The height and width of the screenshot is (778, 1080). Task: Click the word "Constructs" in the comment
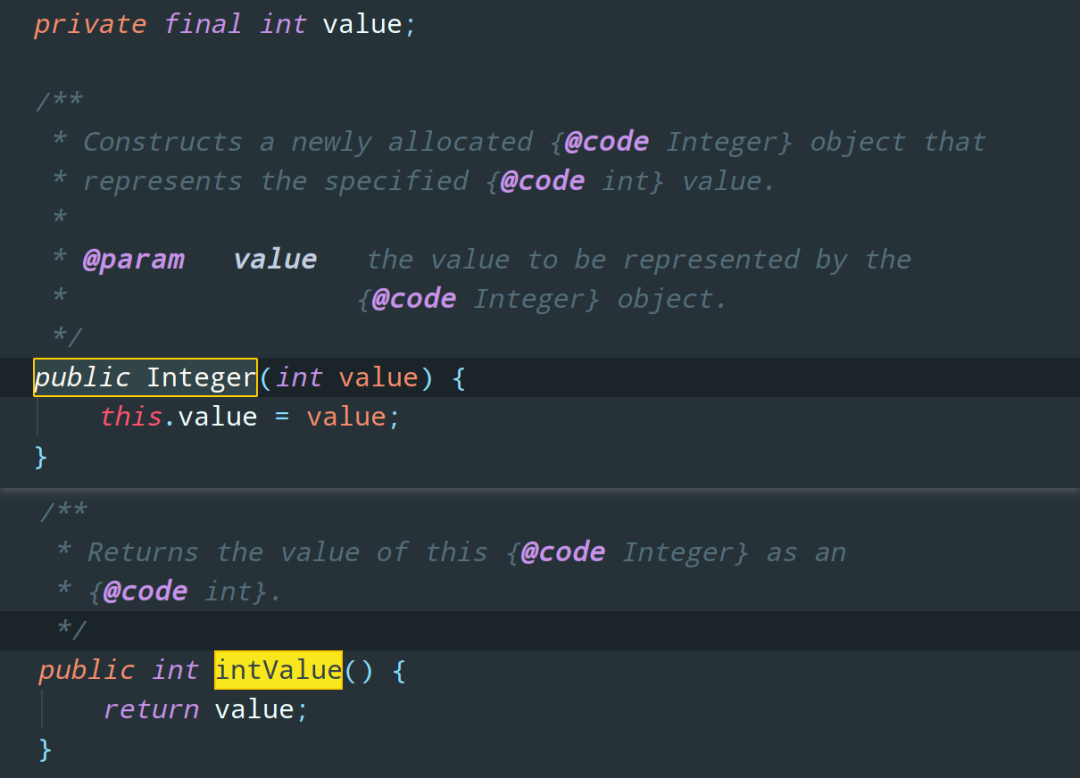click(x=162, y=142)
